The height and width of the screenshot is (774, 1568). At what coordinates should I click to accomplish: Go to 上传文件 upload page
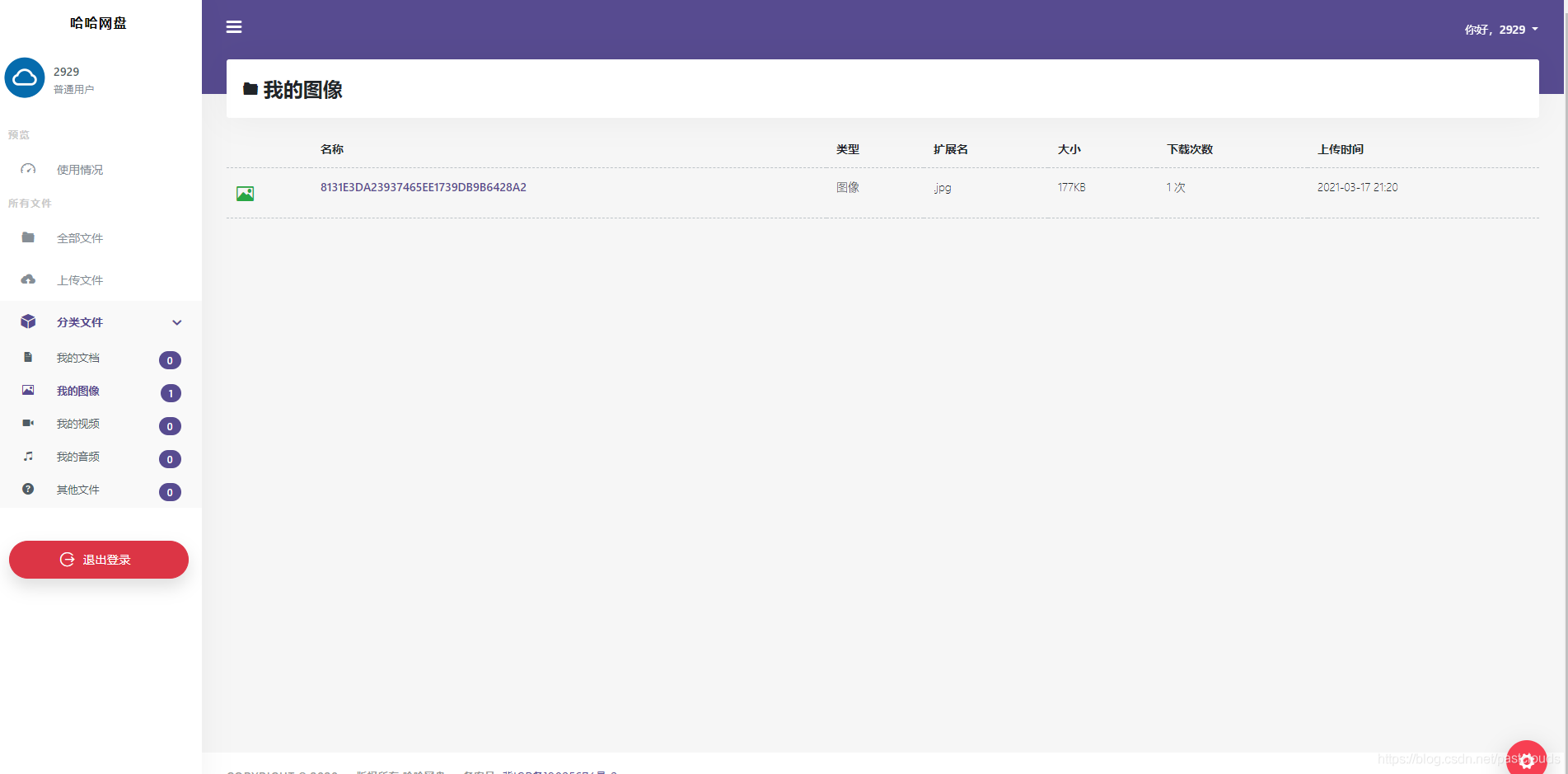[x=80, y=280]
